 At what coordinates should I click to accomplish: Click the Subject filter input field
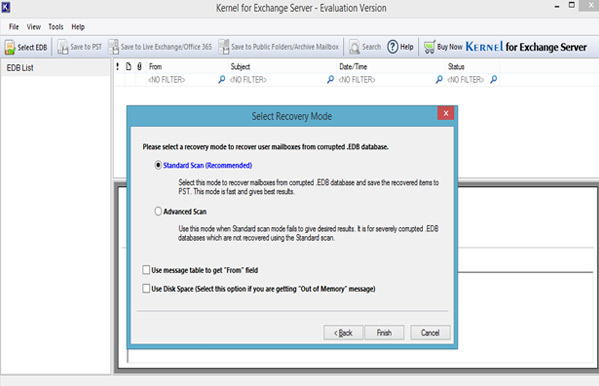[278, 79]
